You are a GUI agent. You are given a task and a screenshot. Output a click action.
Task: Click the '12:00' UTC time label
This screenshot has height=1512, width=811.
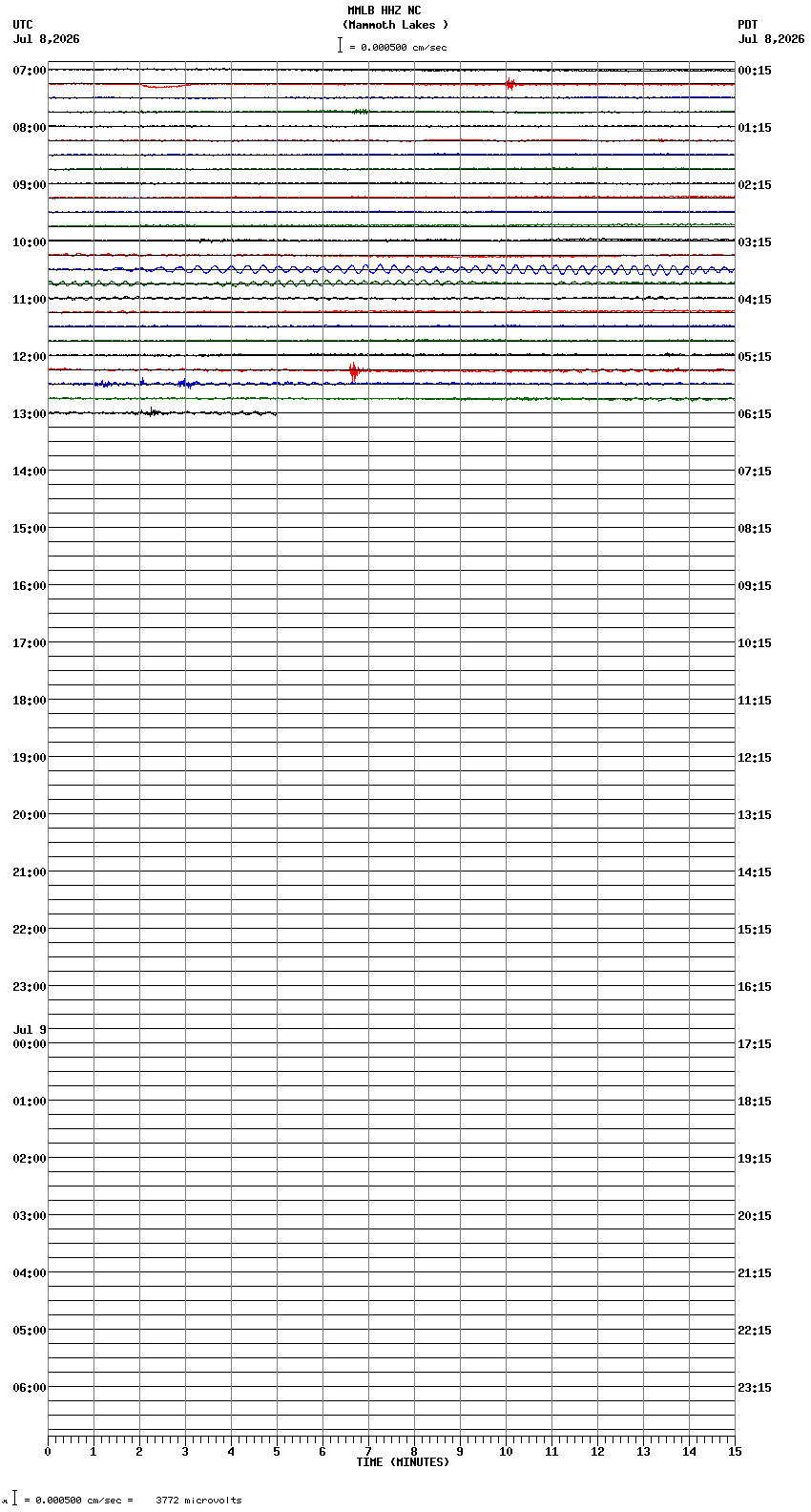pos(30,357)
